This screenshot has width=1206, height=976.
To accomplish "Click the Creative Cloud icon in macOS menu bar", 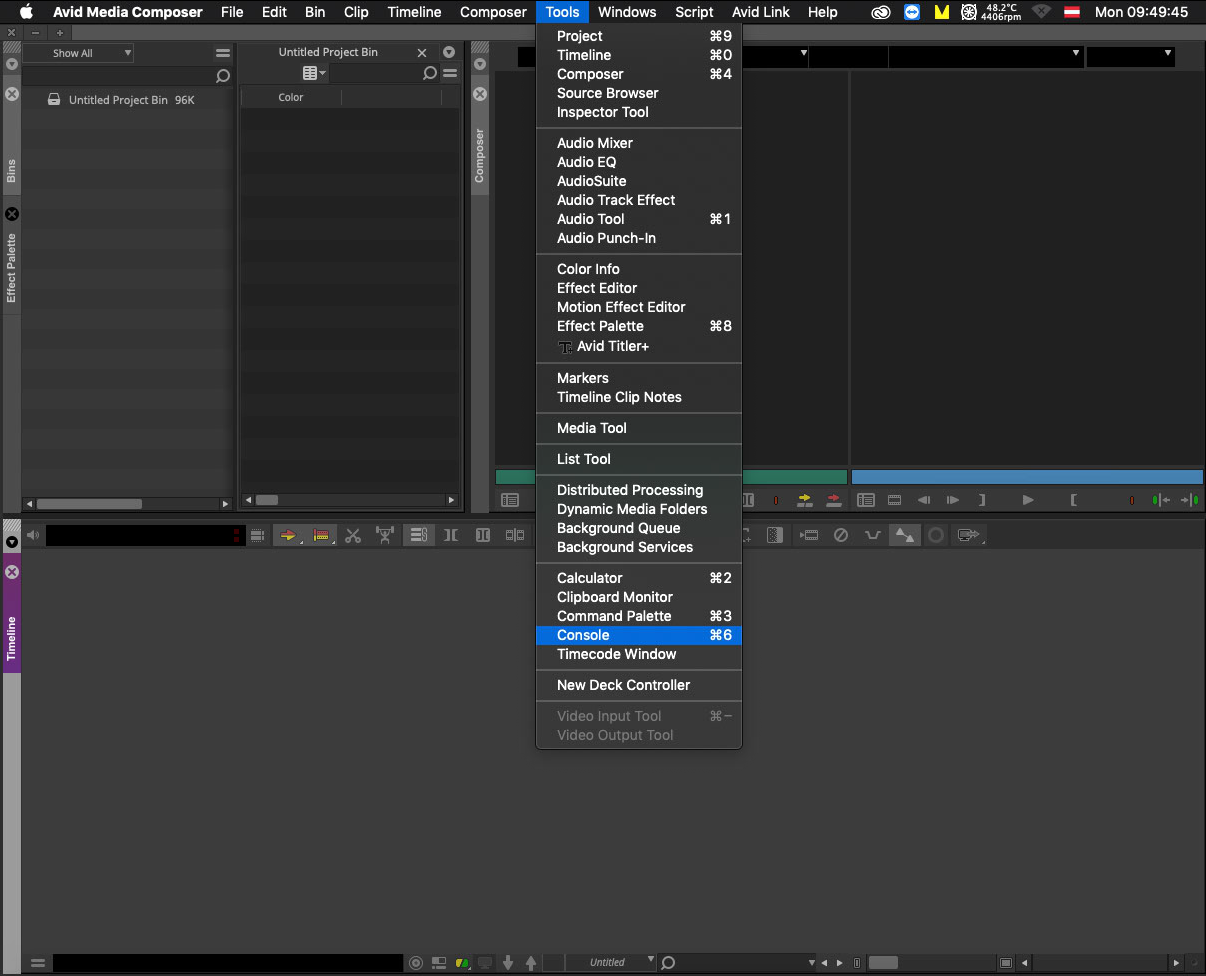I will pos(881,12).
